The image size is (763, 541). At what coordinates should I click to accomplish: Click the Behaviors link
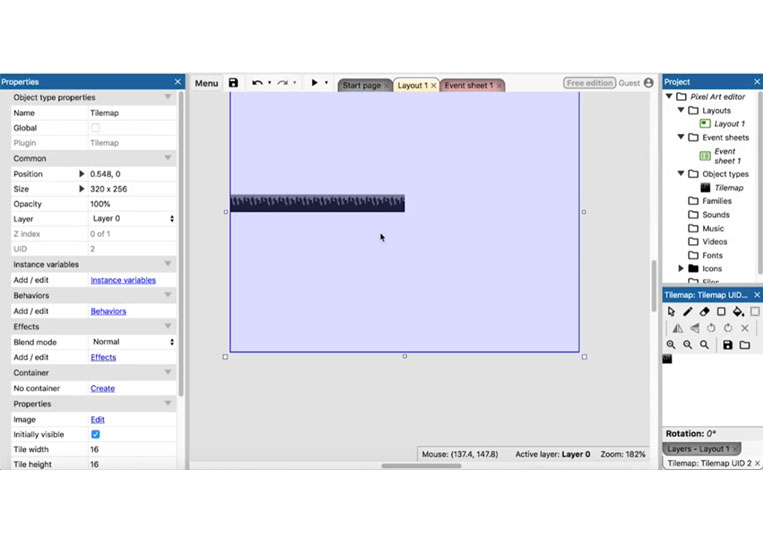tap(108, 311)
